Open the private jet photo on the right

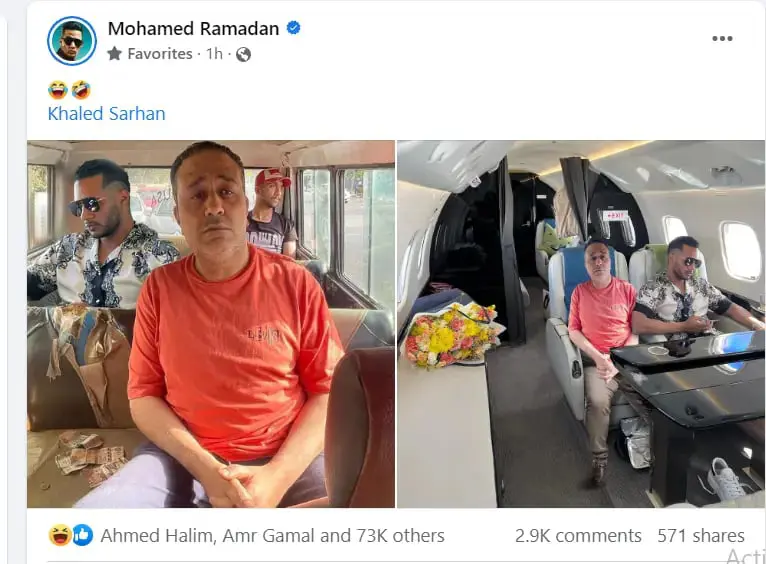(x=581, y=324)
